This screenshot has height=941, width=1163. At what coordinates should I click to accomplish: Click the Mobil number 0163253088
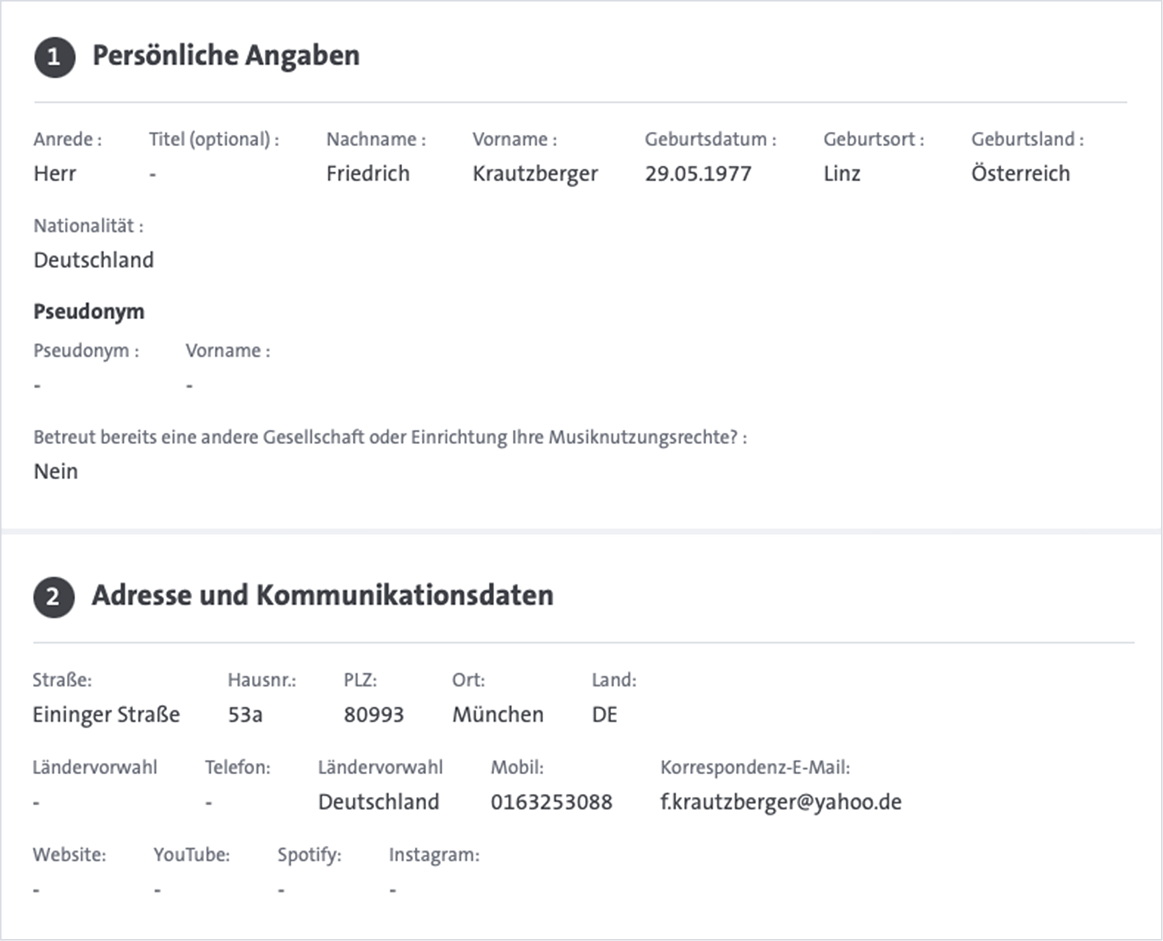click(548, 802)
